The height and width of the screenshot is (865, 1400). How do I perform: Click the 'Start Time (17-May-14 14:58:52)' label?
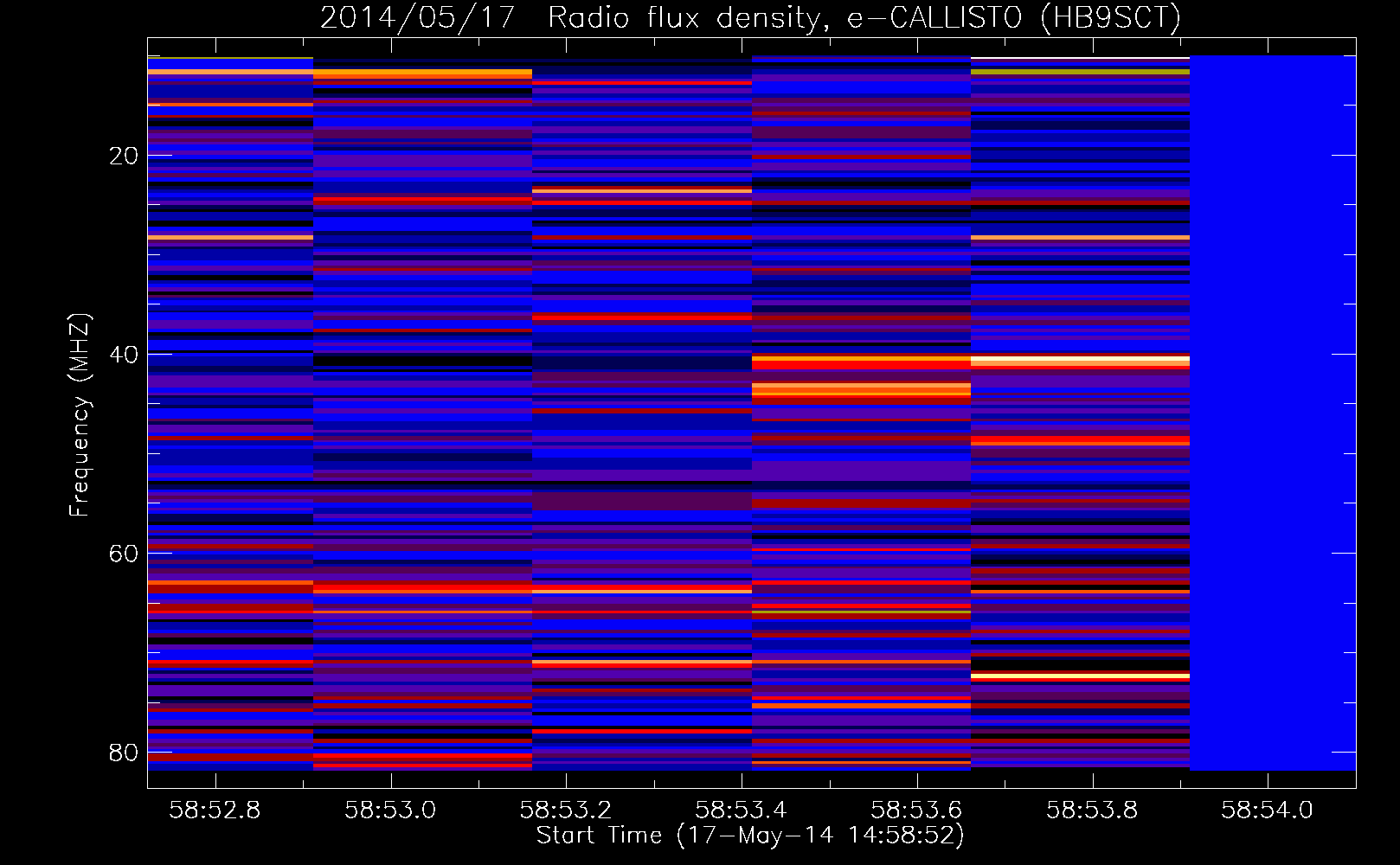click(x=750, y=836)
